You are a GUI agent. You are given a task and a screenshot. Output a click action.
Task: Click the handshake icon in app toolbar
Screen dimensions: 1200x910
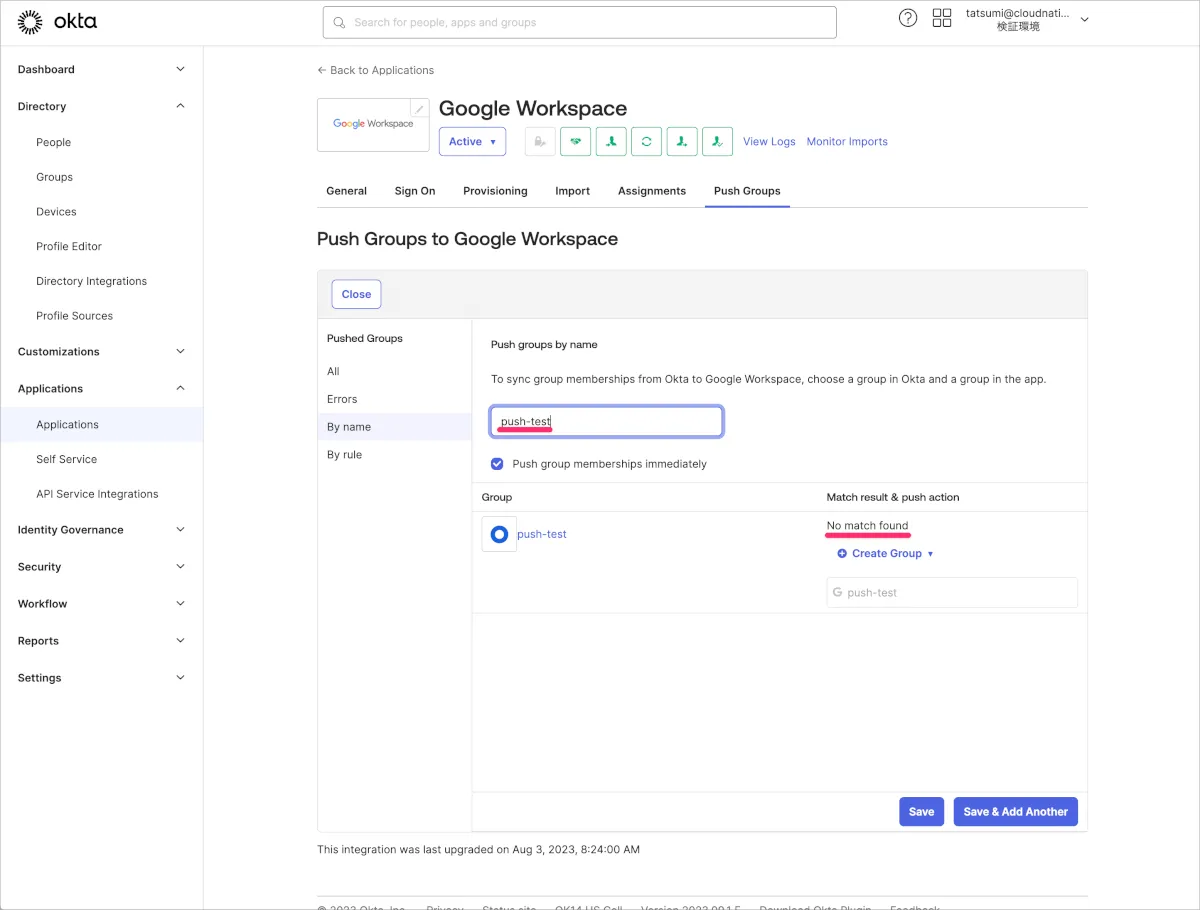(575, 142)
